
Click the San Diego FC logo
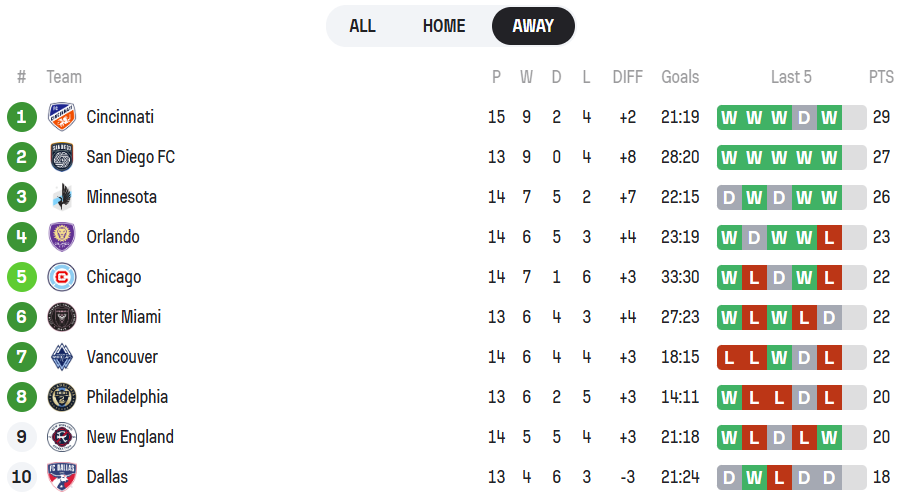pos(62,157)
